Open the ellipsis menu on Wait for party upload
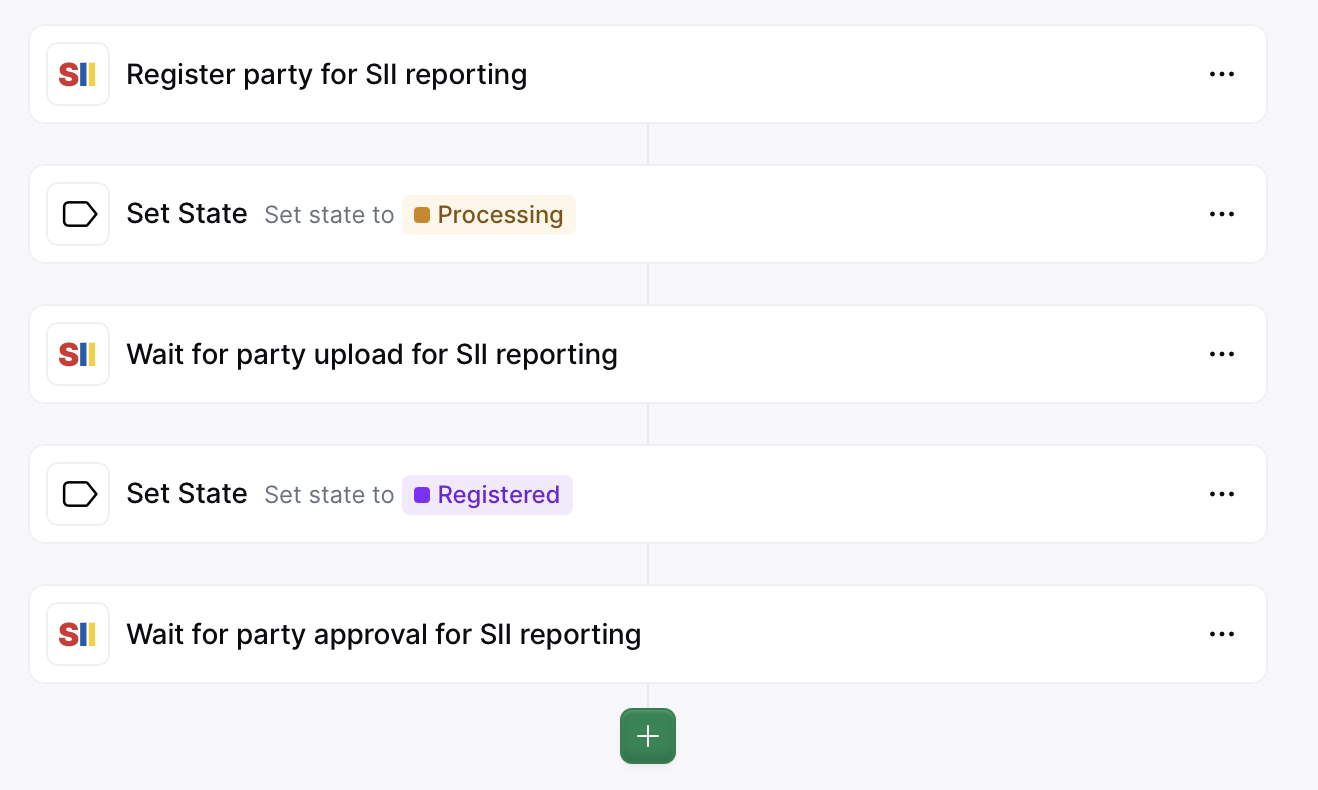 click(x=1221, y=354)
